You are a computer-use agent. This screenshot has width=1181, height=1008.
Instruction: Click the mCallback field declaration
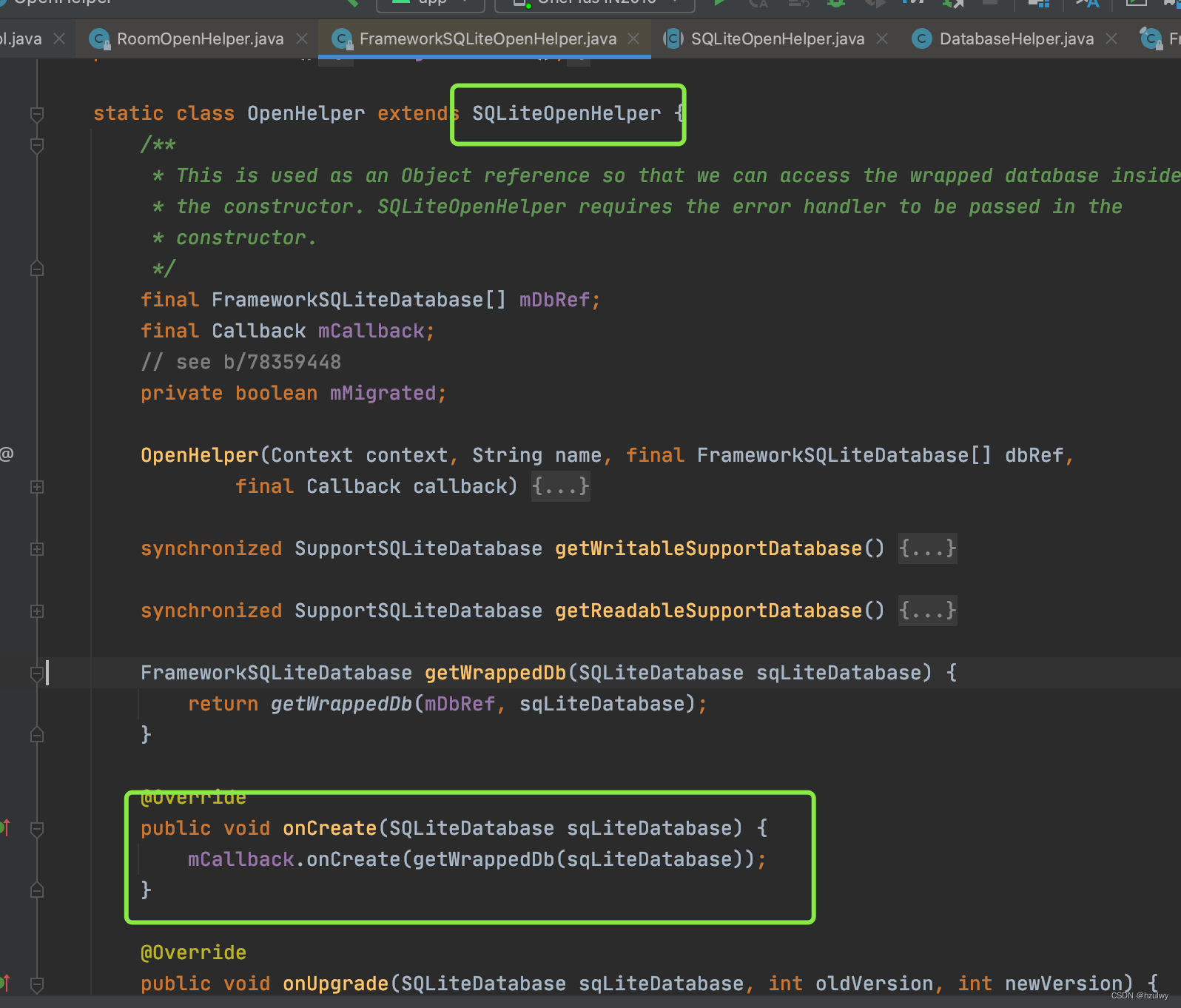[x=371, y=331]
